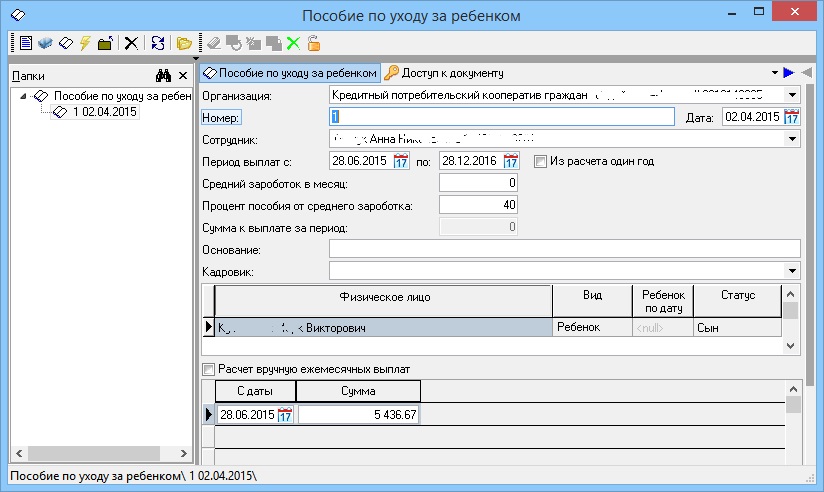Screen dimensions: 824x492
Task: Click the Процент пособия field with 40
Action: [x=478, y=205]
